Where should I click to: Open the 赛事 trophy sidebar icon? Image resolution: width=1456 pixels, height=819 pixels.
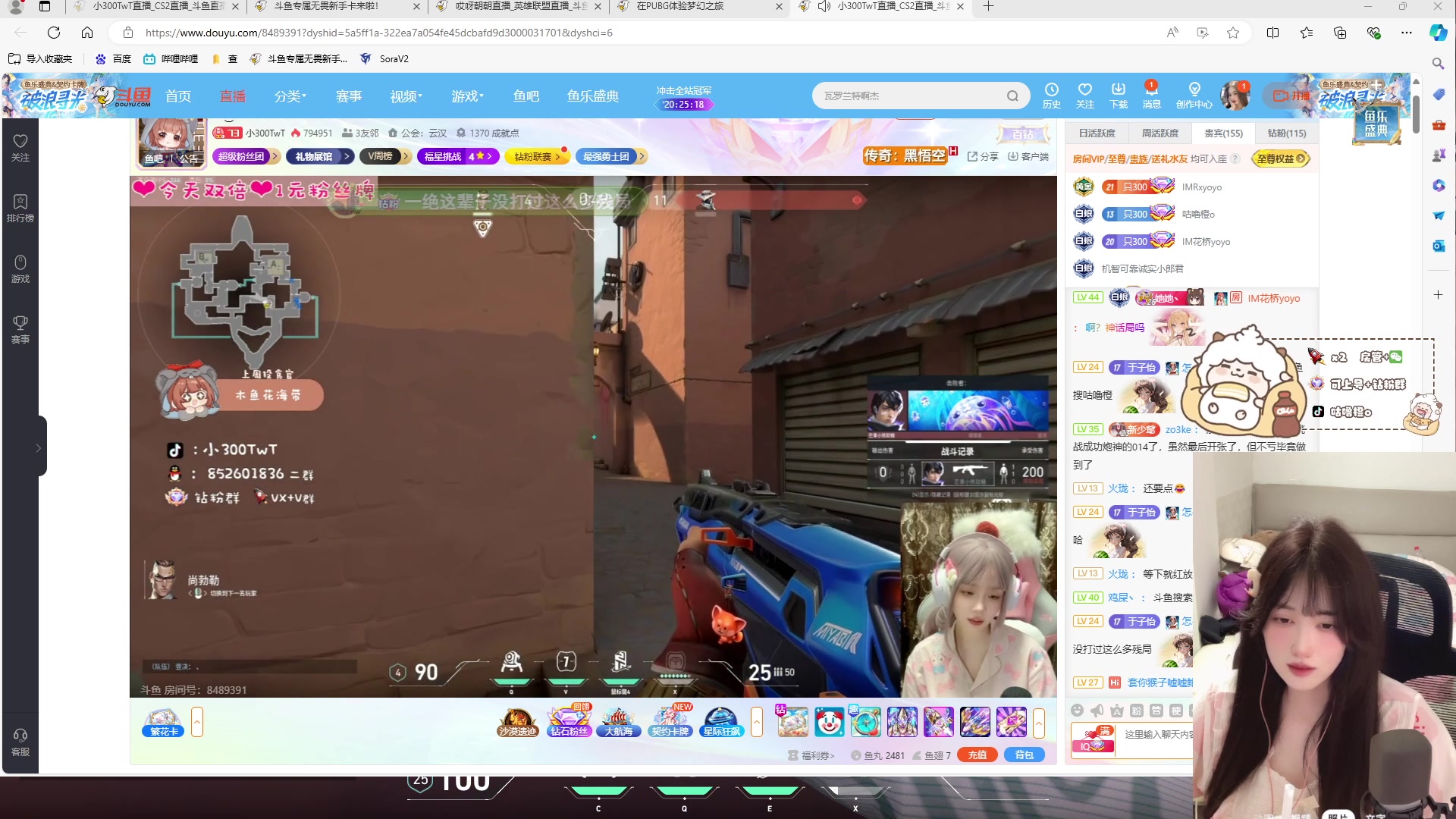(x=20, y=329)
